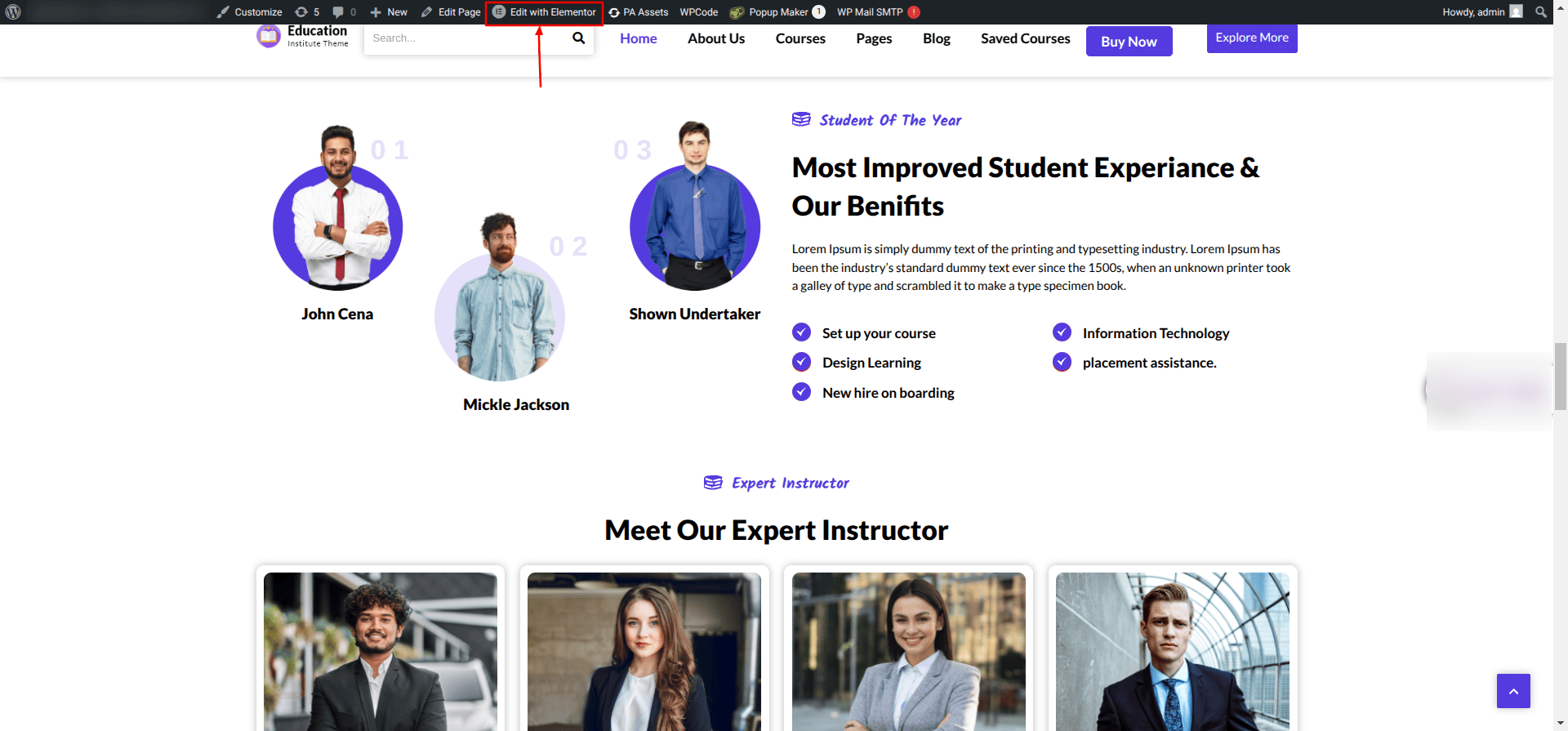Viewport: 1568px width, 731px height.
Task: Open Popup Maker in the admin bar
Action: point(777,12)
